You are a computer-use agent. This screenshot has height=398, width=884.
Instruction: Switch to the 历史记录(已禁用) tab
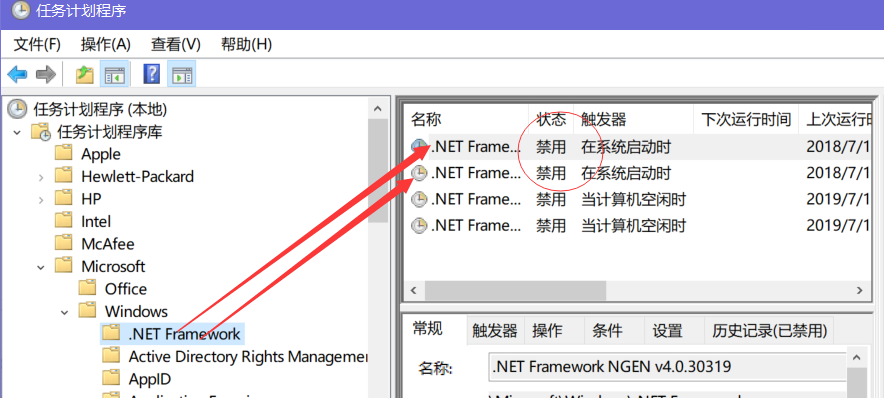click(770, 331)
